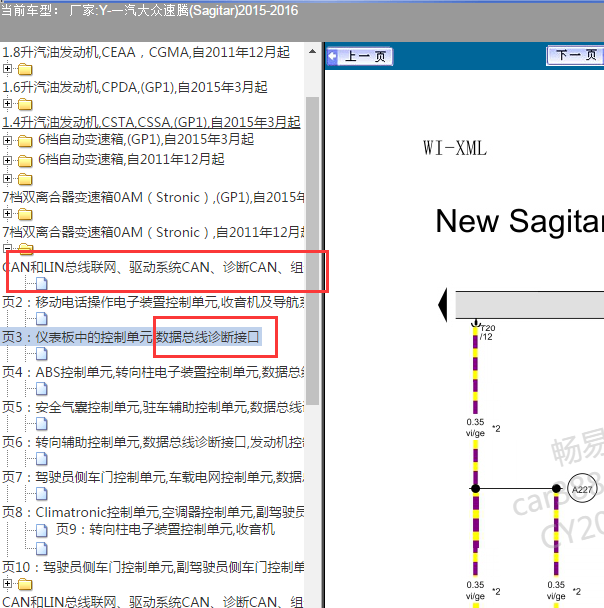Expand the 6档自动变速箱,(GP1),自2015年3月起 node
This screenshot has width=604, height=608.
click(7, 140)
